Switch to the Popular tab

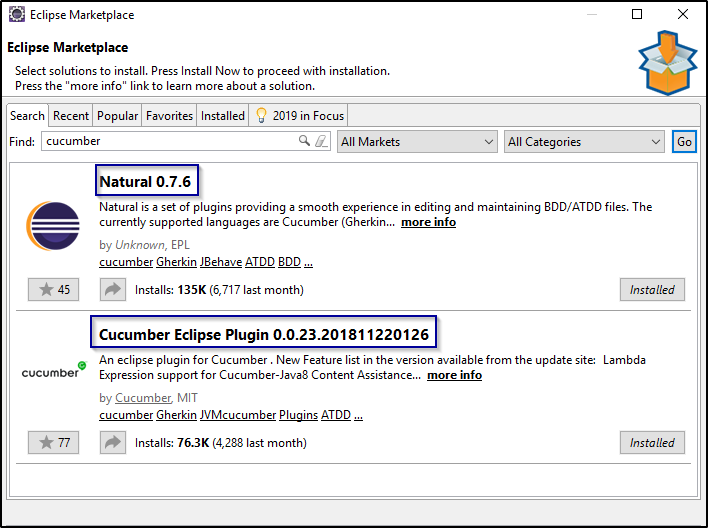tap(118, 116)
